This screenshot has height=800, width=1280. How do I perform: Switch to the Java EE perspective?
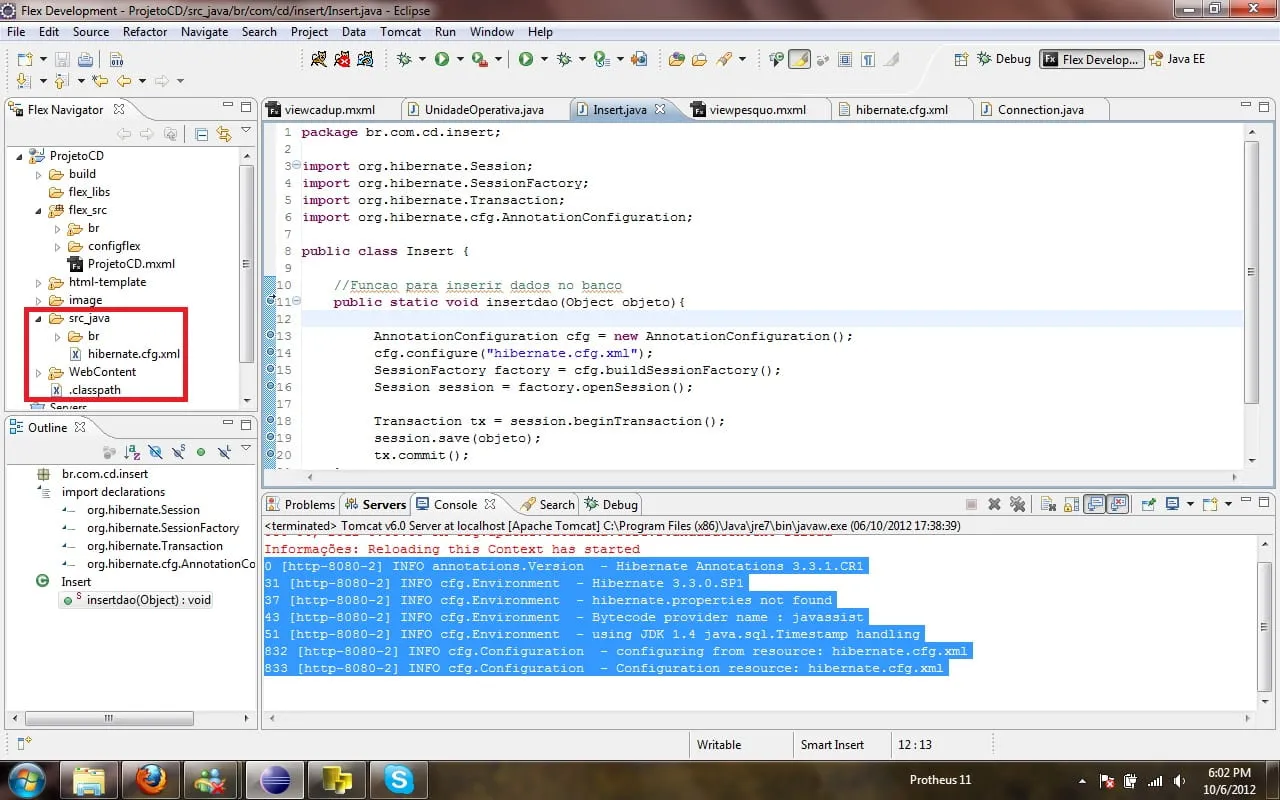coord(1178,59)
